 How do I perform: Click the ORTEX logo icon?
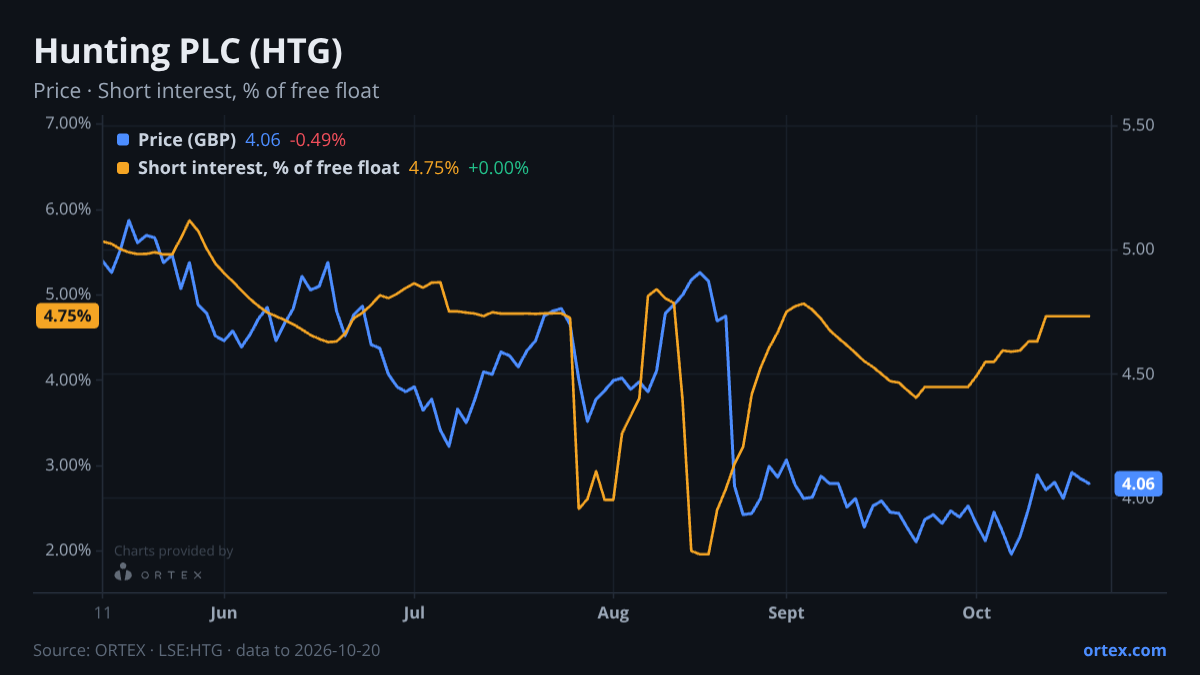click(x=123, y=572)
